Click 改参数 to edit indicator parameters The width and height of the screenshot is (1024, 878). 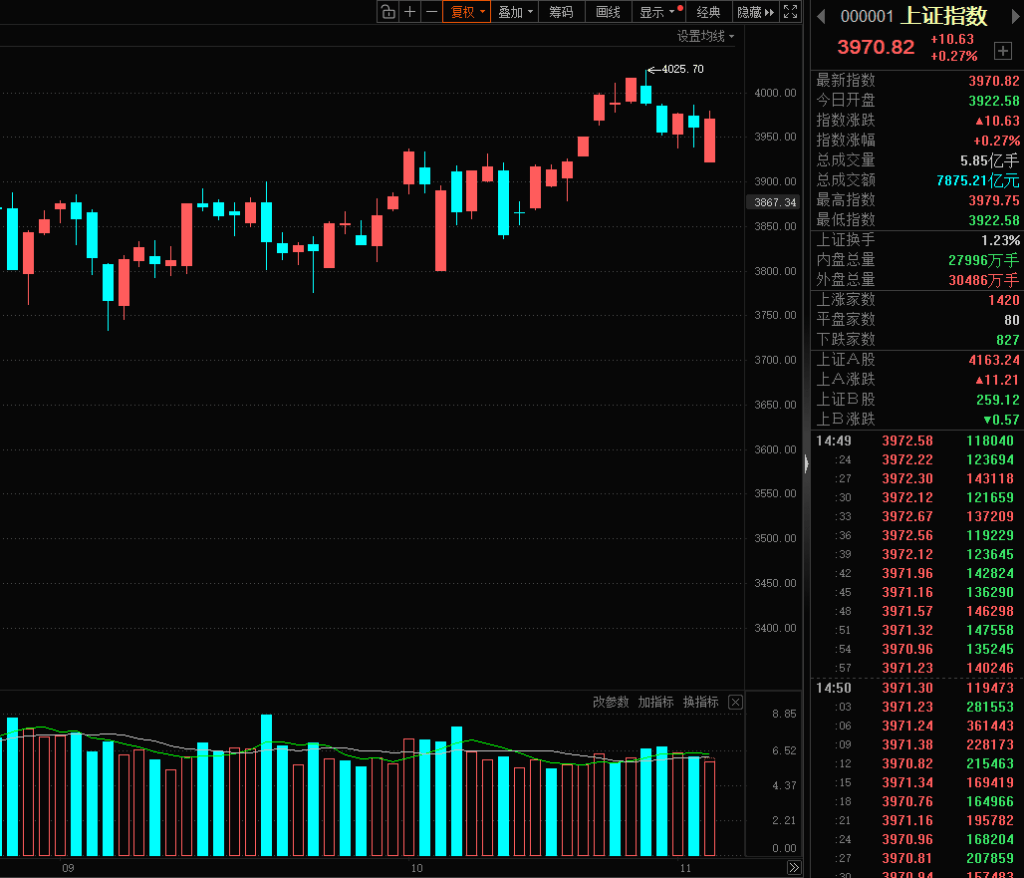[x=610, y=702]
